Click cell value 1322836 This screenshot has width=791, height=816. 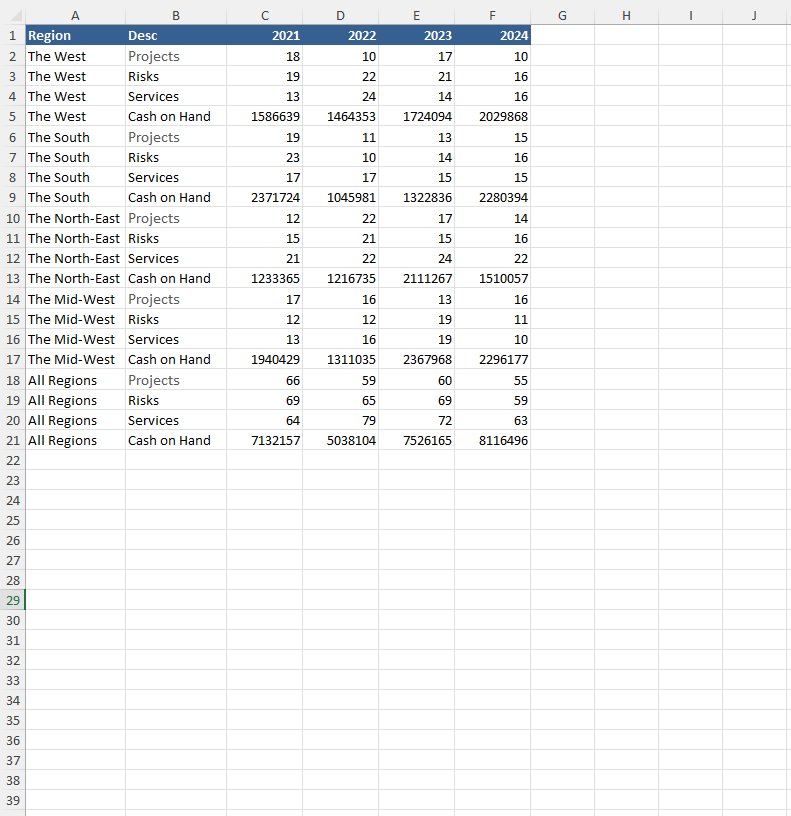pos(416,198)
